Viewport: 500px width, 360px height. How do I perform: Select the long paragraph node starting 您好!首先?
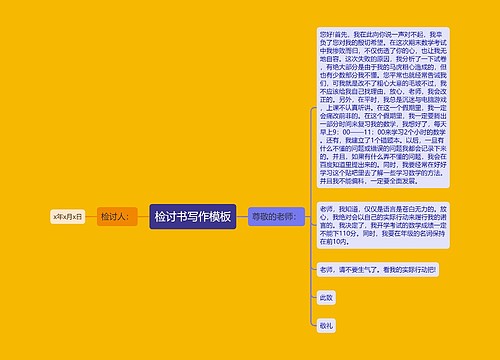pos(383,108)
